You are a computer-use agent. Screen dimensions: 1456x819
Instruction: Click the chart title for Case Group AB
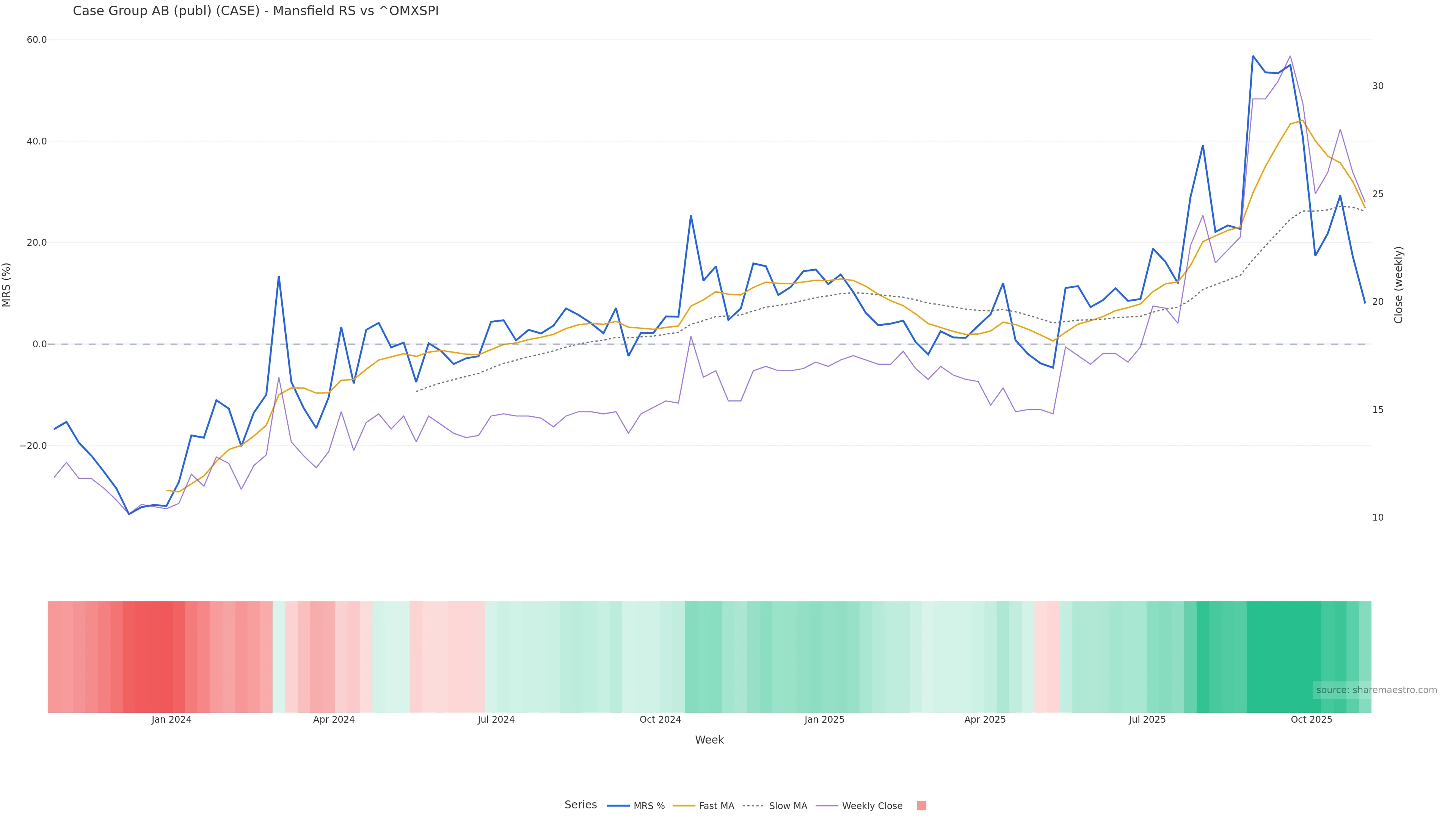(256, 11)
